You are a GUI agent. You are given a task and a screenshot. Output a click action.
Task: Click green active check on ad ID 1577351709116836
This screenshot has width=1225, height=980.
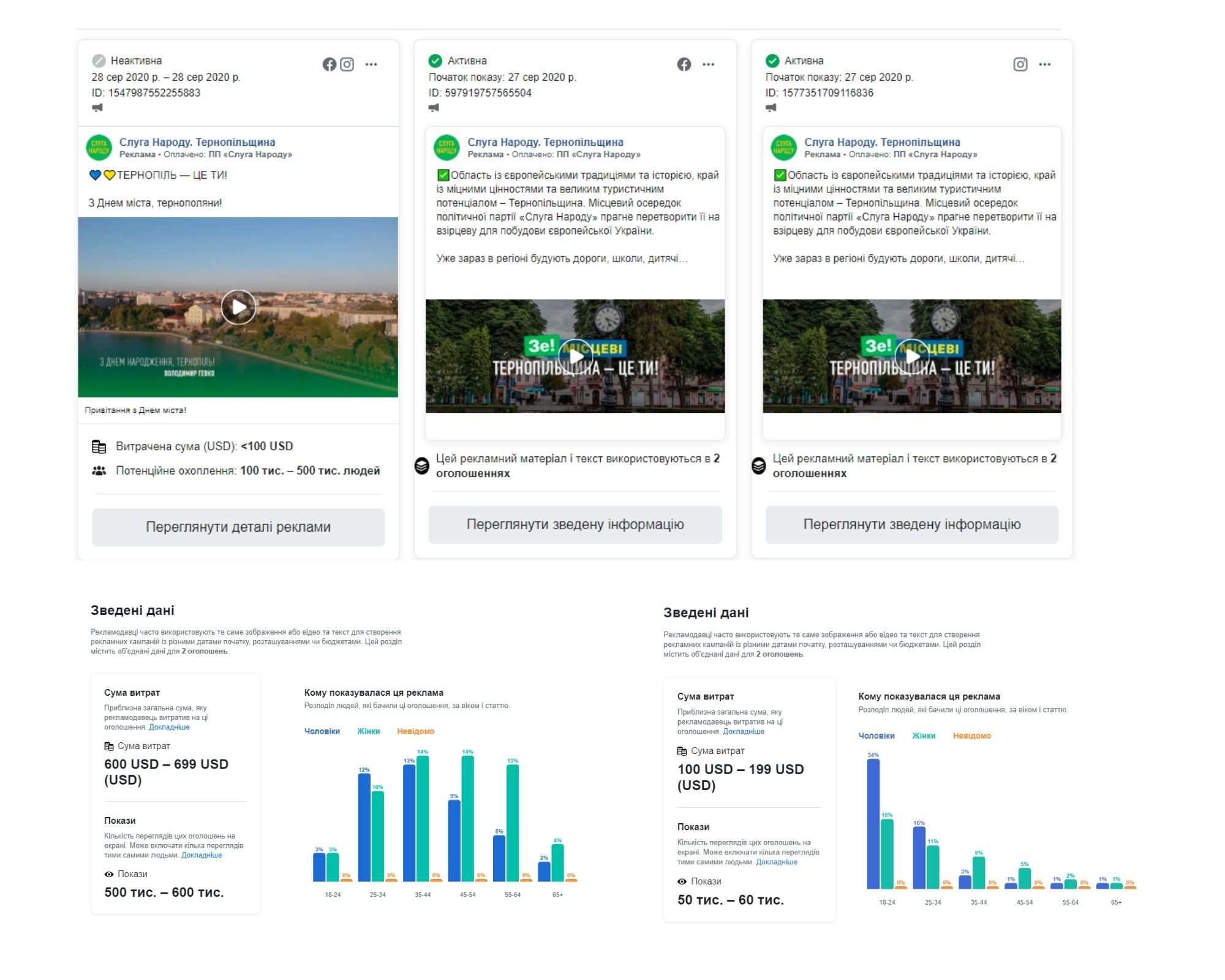click(772, 61)
